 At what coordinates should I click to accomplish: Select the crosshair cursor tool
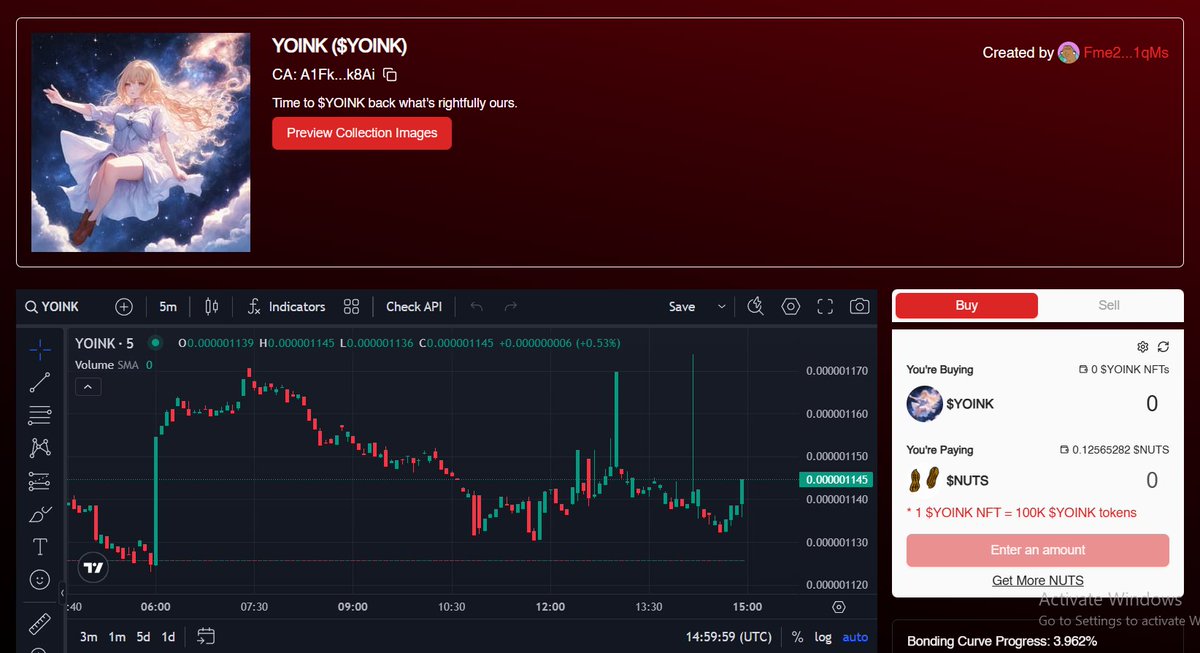tap(40, 349)
